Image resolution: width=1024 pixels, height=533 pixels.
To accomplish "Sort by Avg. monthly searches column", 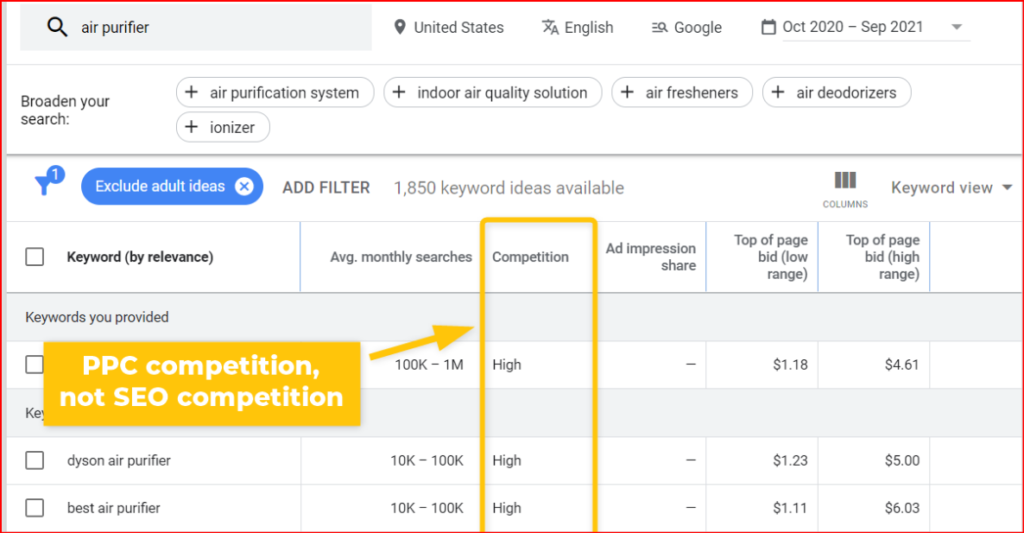I will coord(401,257).
